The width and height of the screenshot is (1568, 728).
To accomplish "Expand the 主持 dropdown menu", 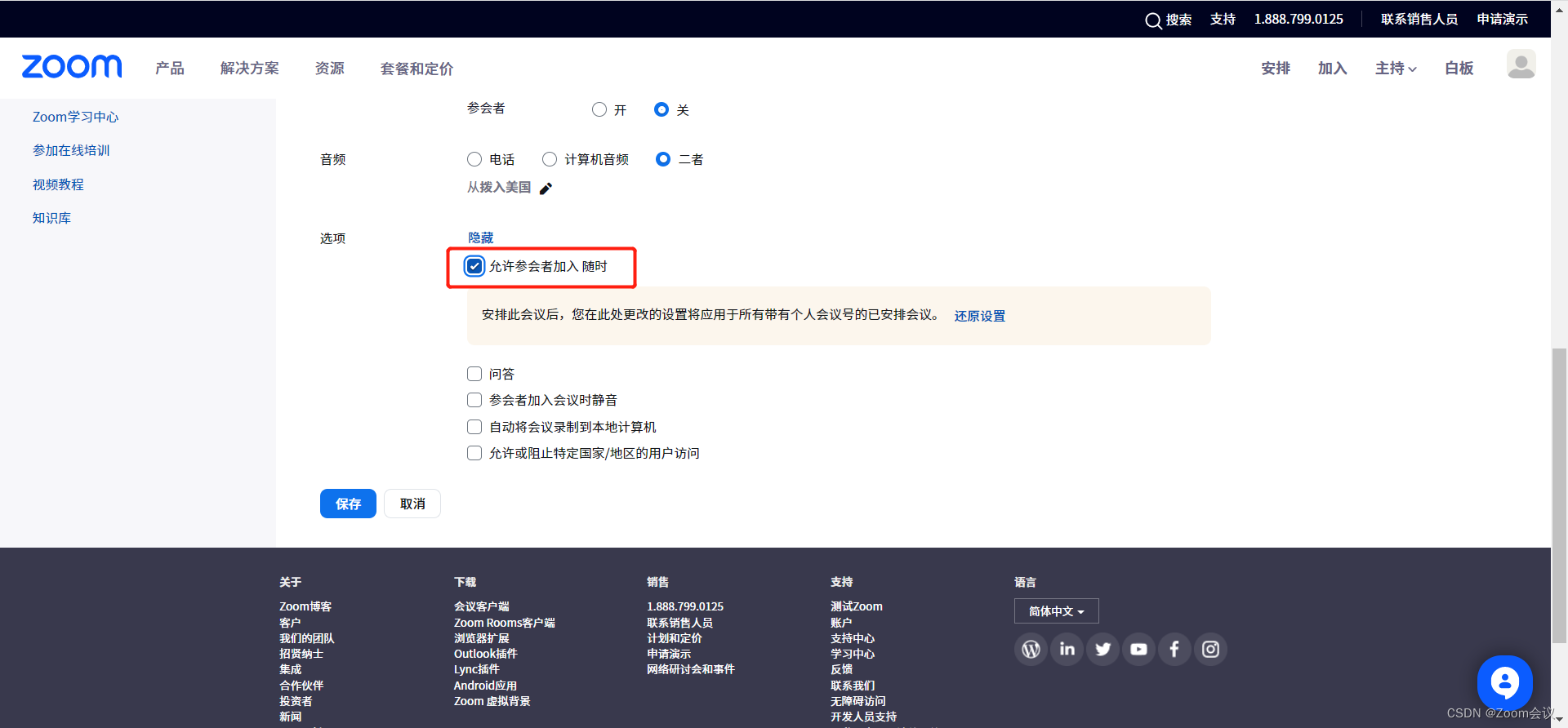I will pos(1395,69).
